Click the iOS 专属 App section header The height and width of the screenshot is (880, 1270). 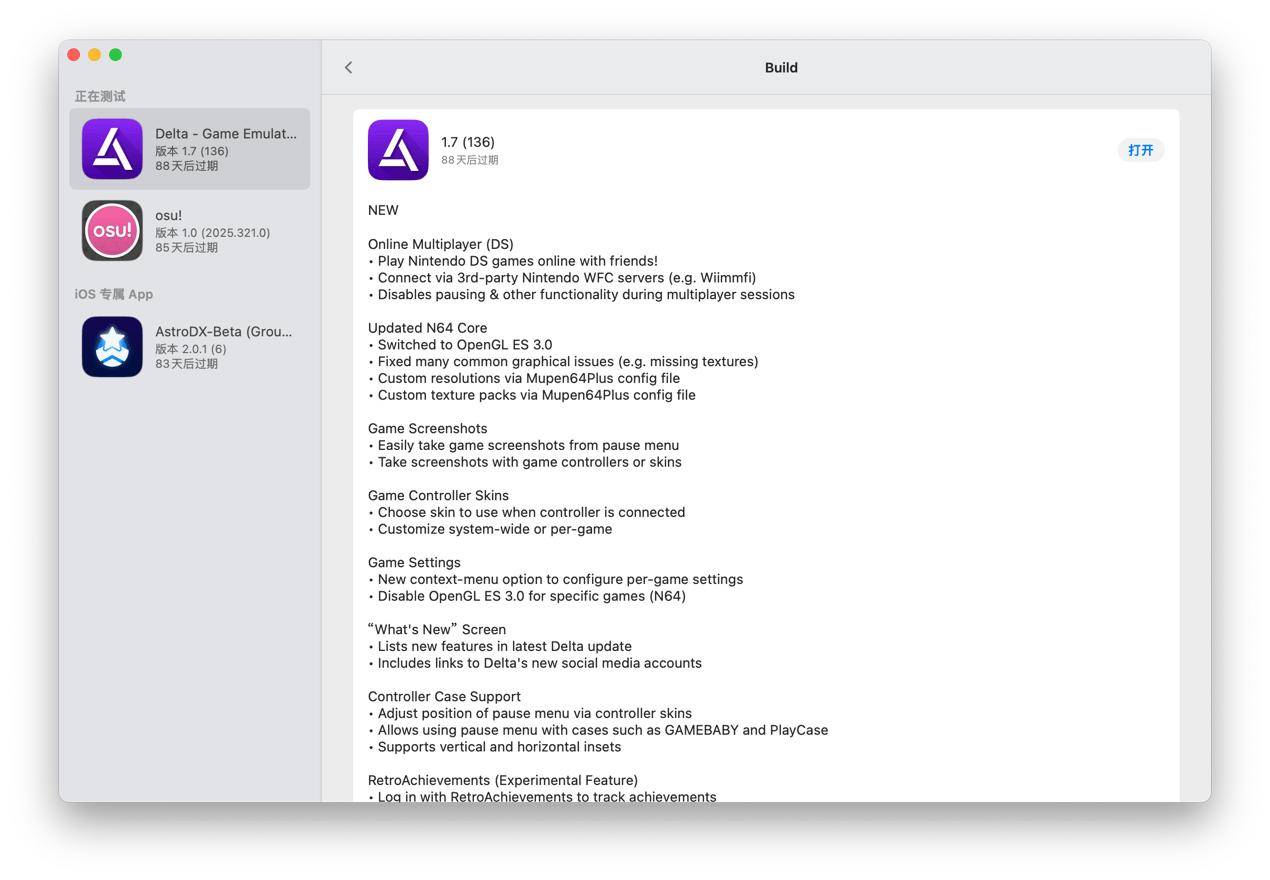point(114,294)
